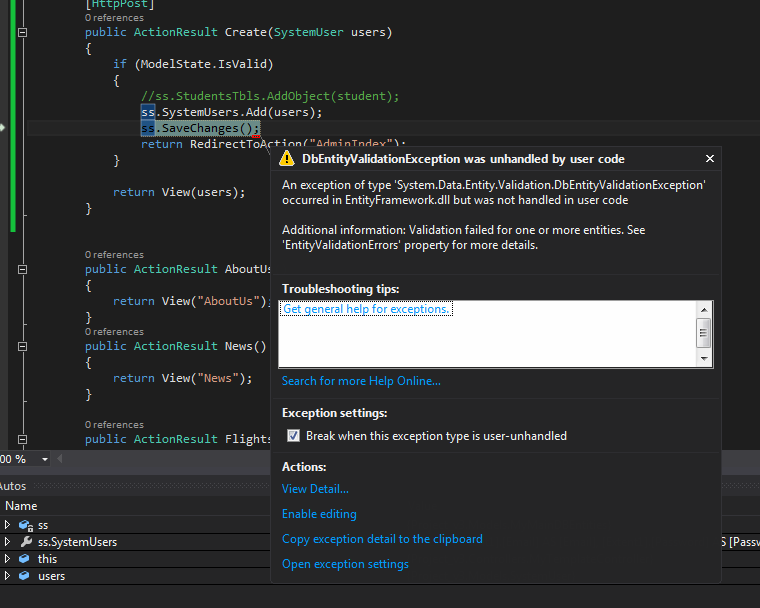Click 'Search for more Help Online...'
This screenshot has height=608, width=760.
click(x=361, y=381)
